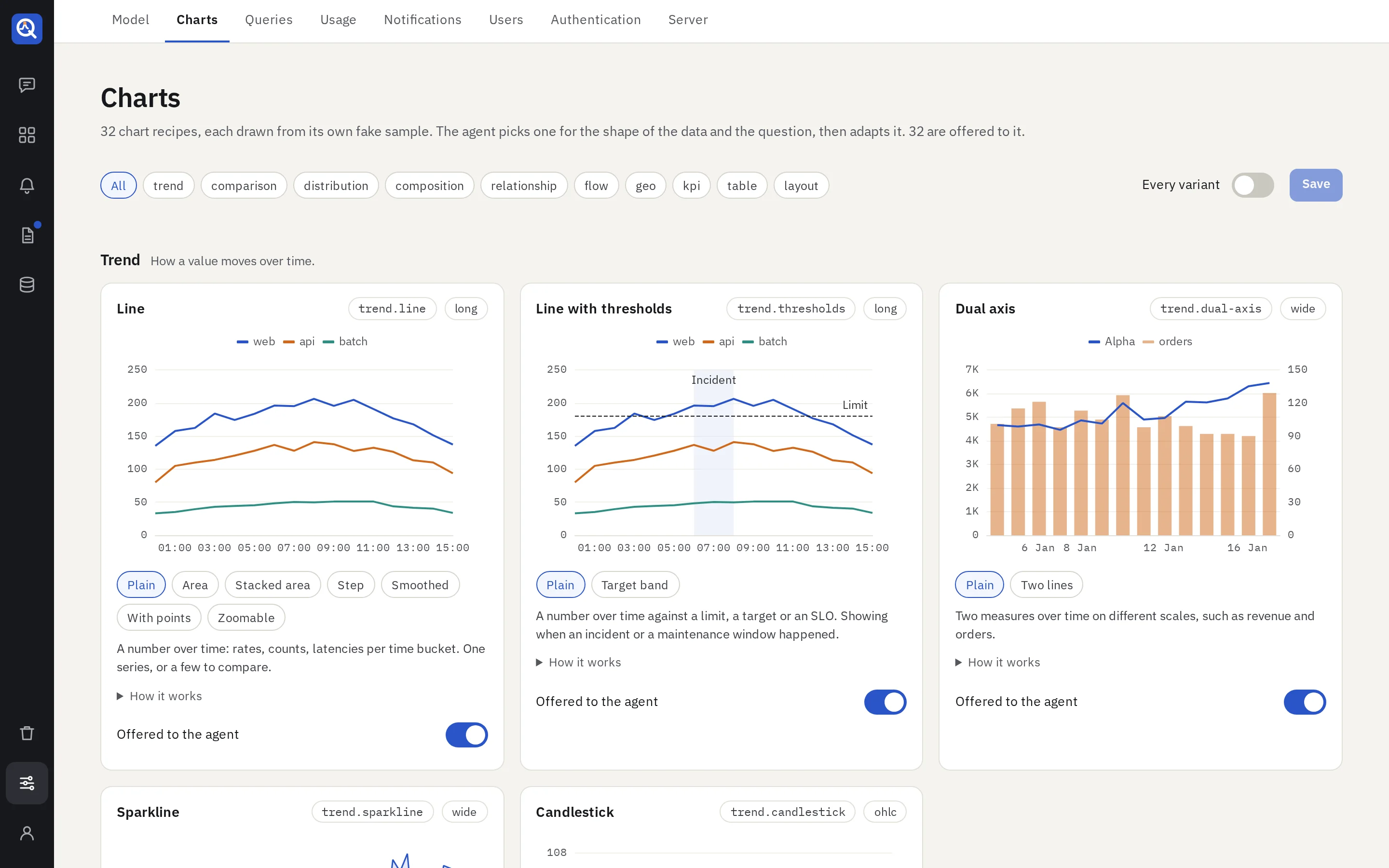This screenshot has height=868, width=1389.
Task: Switch to the Authentication tab
Action: [596, 19]
